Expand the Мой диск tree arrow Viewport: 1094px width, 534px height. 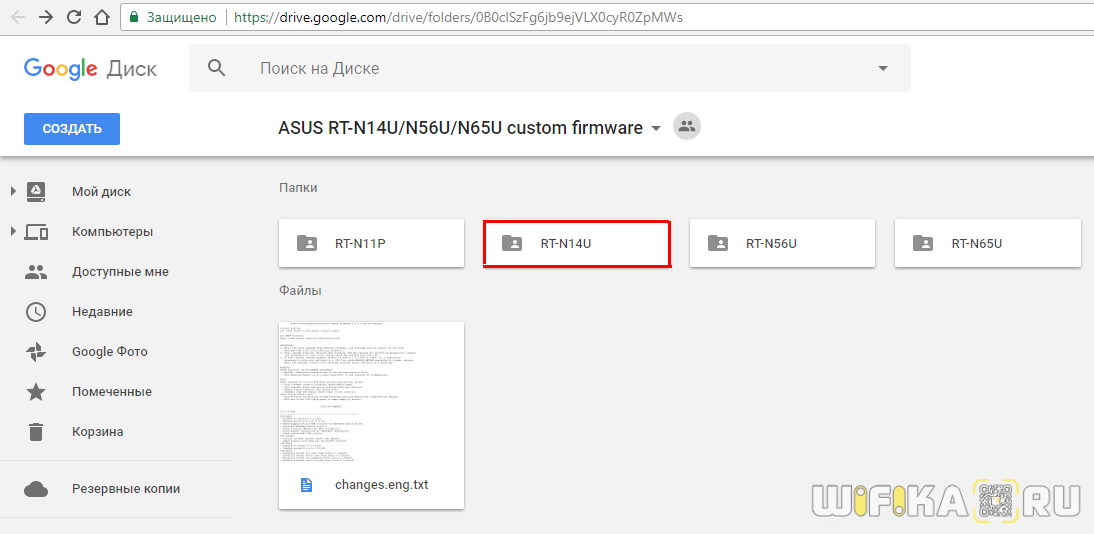(13, 191)
